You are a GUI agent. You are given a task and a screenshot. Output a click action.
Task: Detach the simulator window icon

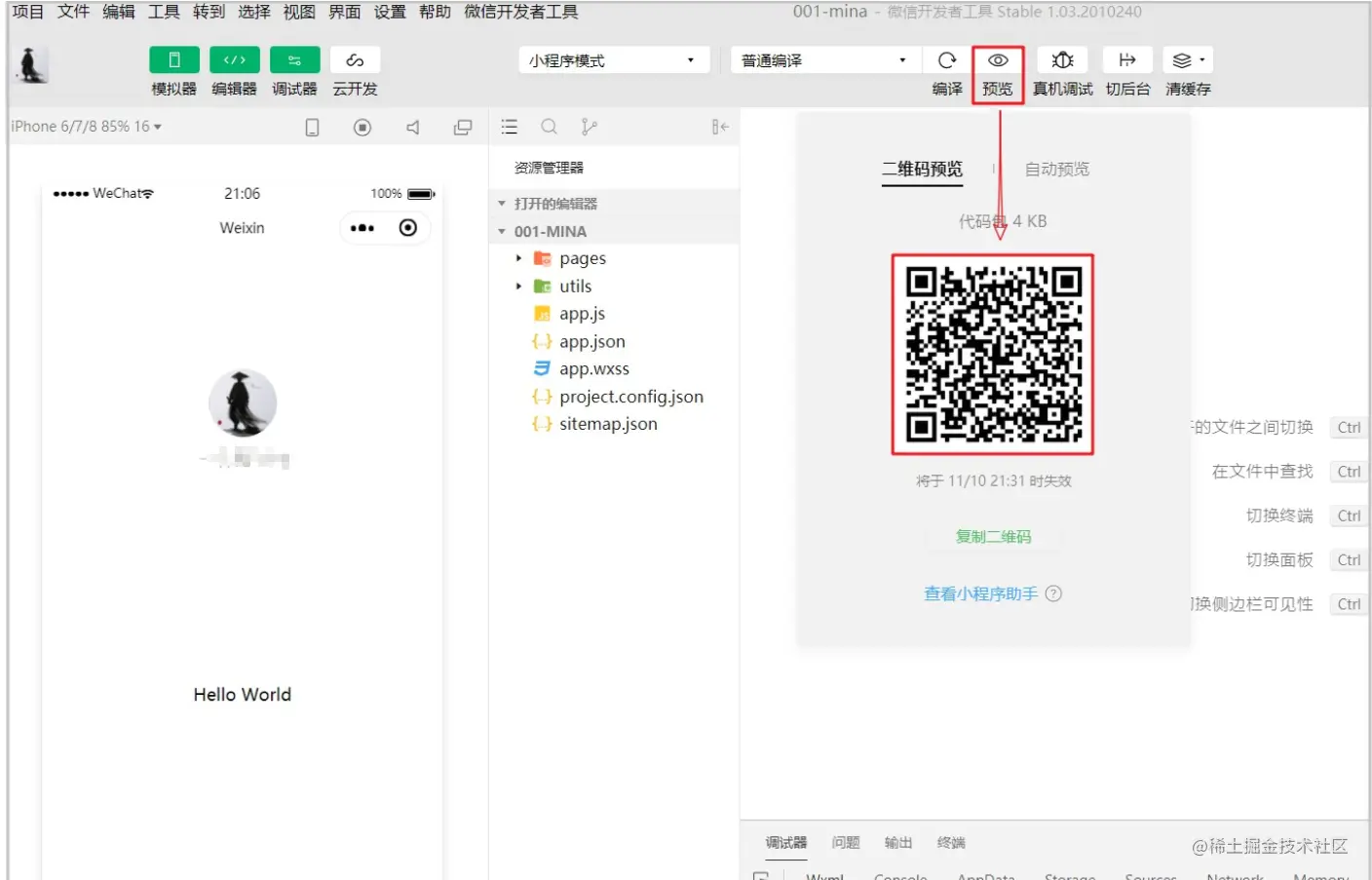[x=463, y=128]
